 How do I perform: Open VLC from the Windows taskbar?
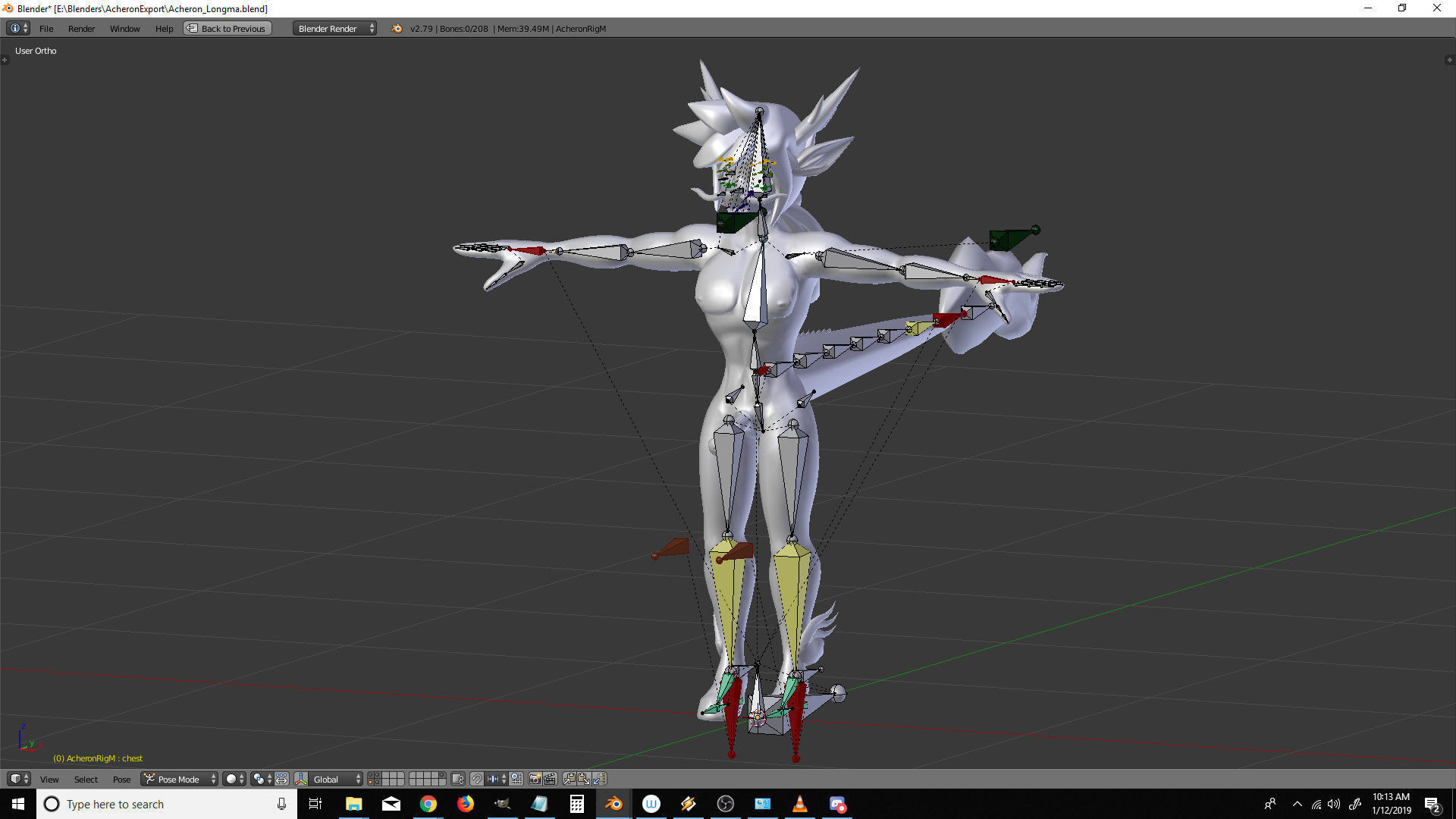(799, 804)
